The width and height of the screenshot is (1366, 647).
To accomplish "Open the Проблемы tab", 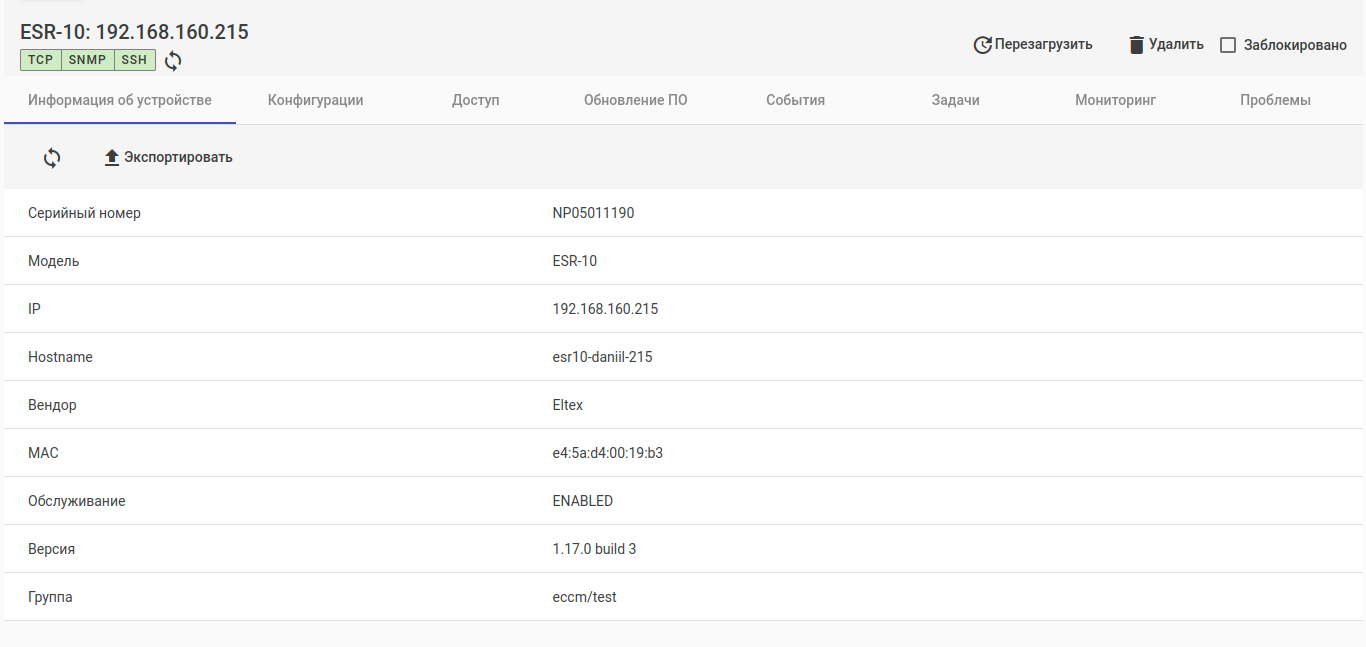I will [1275, 100].
